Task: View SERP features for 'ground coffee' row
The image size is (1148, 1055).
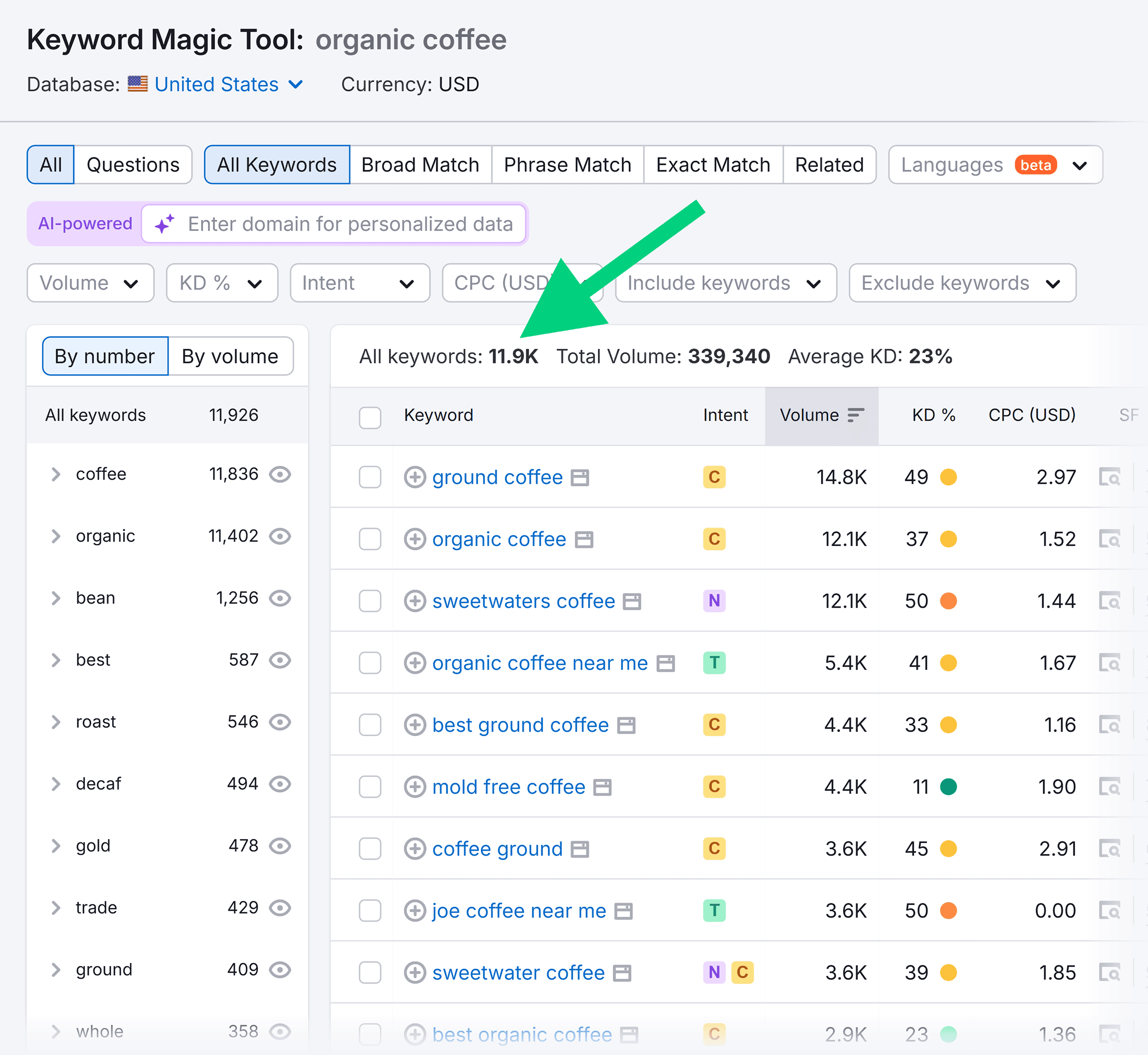Action: [x=1110, y=477]
